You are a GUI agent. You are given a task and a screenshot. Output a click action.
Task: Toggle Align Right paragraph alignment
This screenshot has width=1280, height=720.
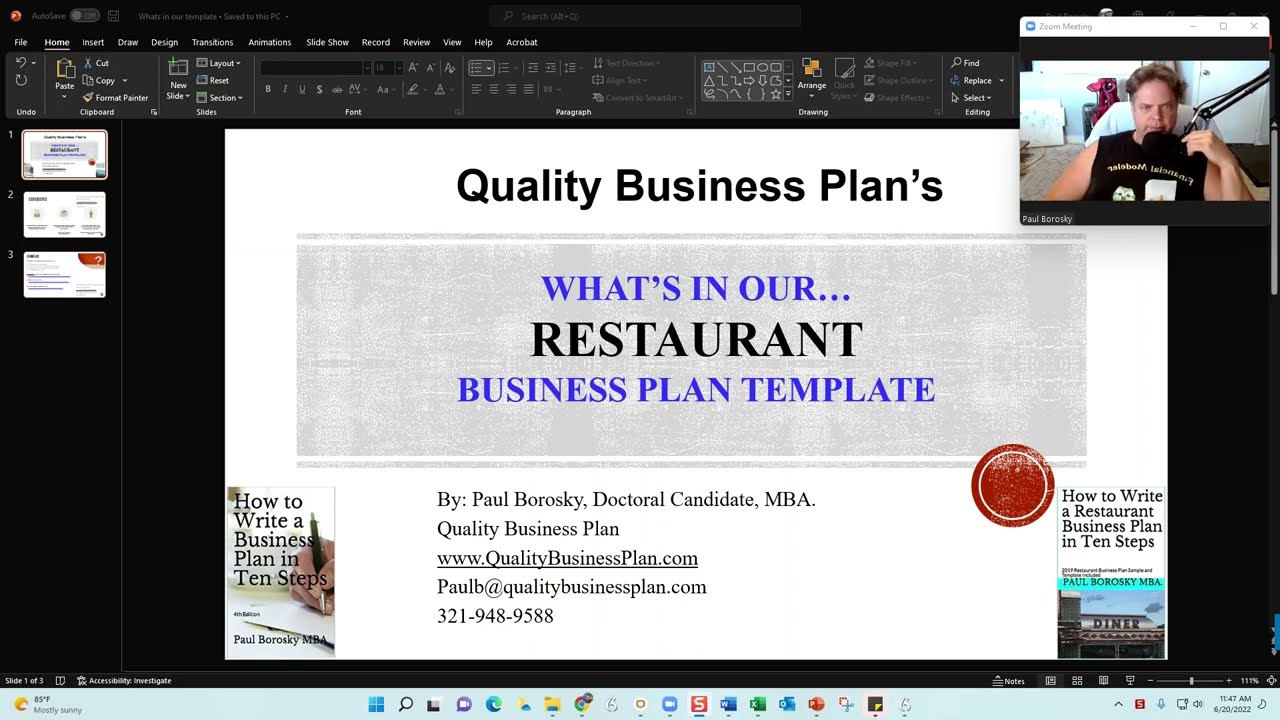(x=511, y=89)
